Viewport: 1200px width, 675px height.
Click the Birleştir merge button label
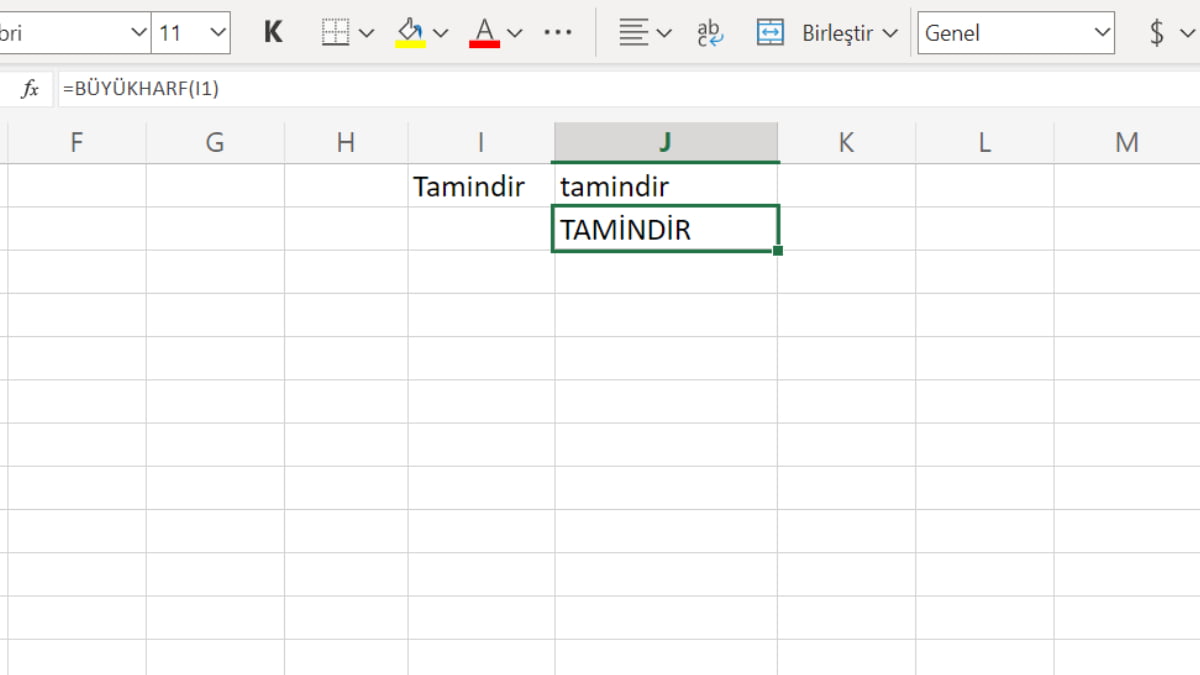[x=838, y=33]
